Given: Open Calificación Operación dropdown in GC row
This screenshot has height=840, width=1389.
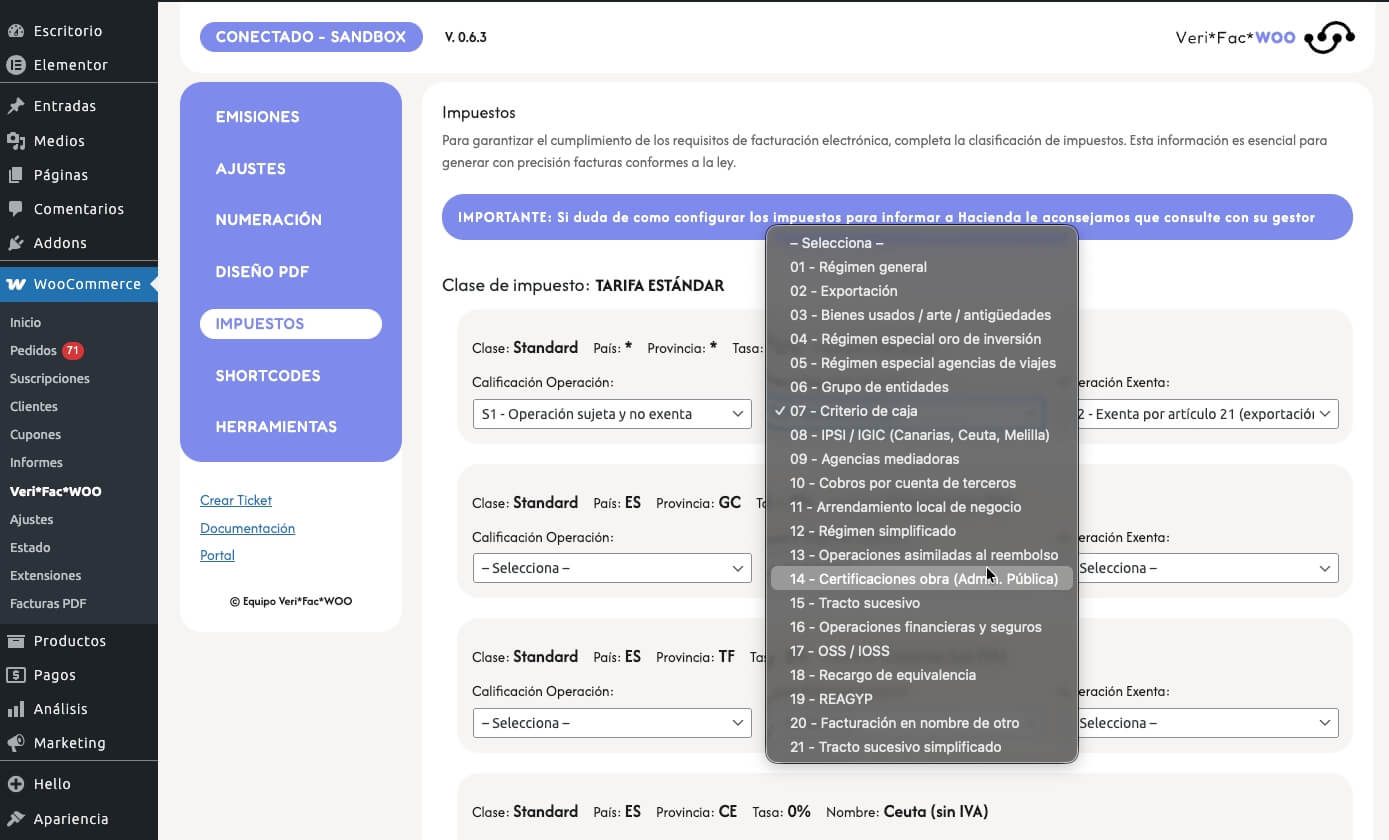Looking at the screenshot, I should click(612, 568).
